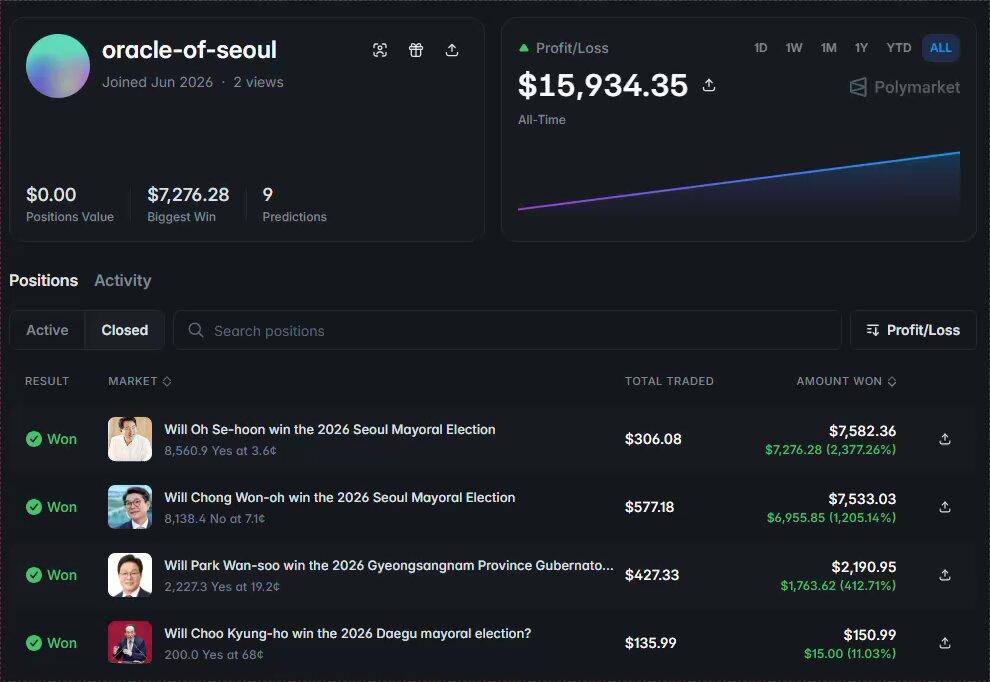Click the Won checkmark on the Park Wan-soo row
This screenshot has width=990, height=682.
point(34,575)
